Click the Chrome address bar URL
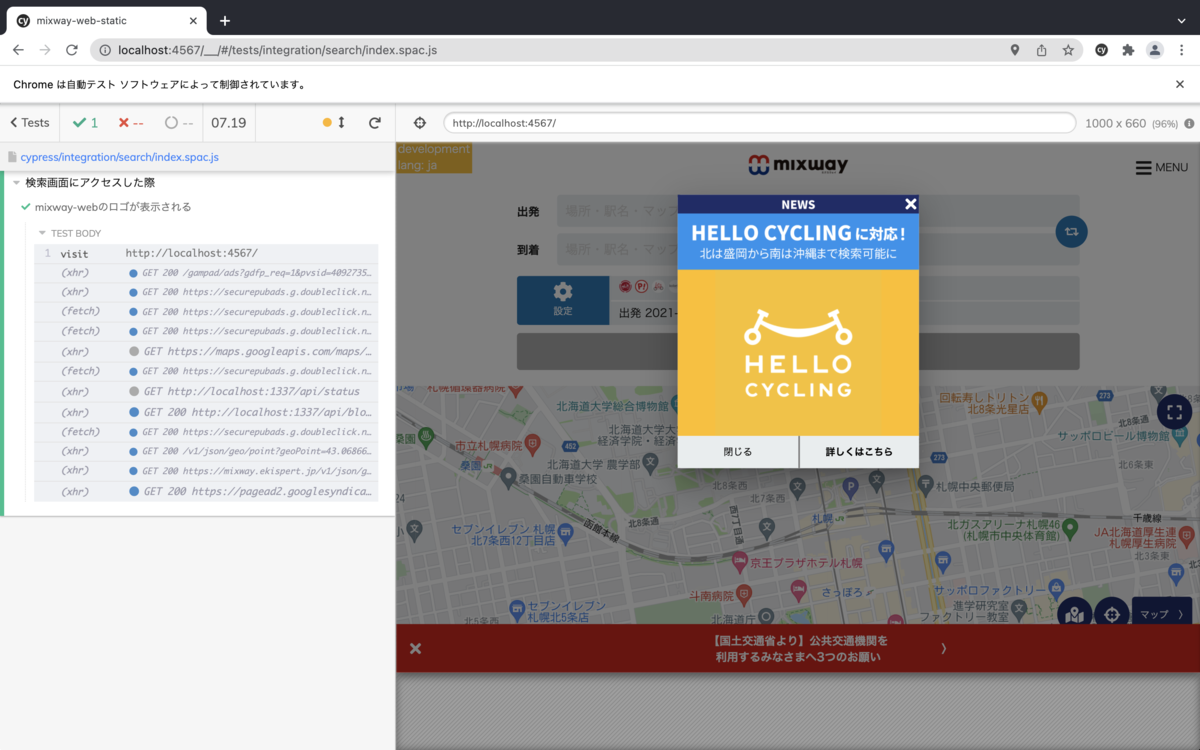 pos(277,50)
